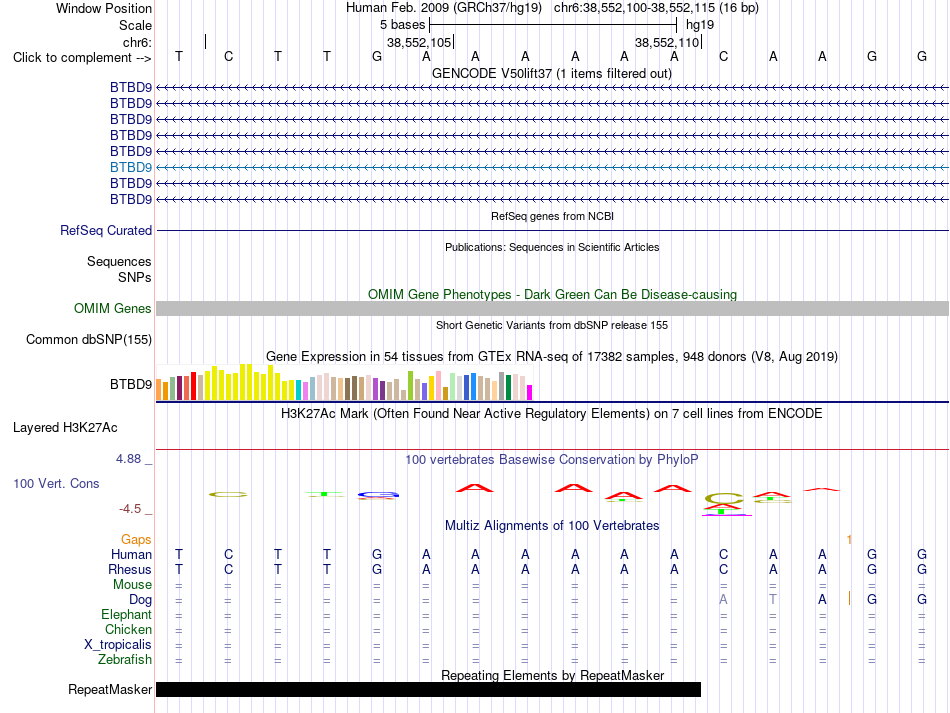Click '100 vertebrates Basewise Conservation by PhyloP' title

[x=552, y=460]
